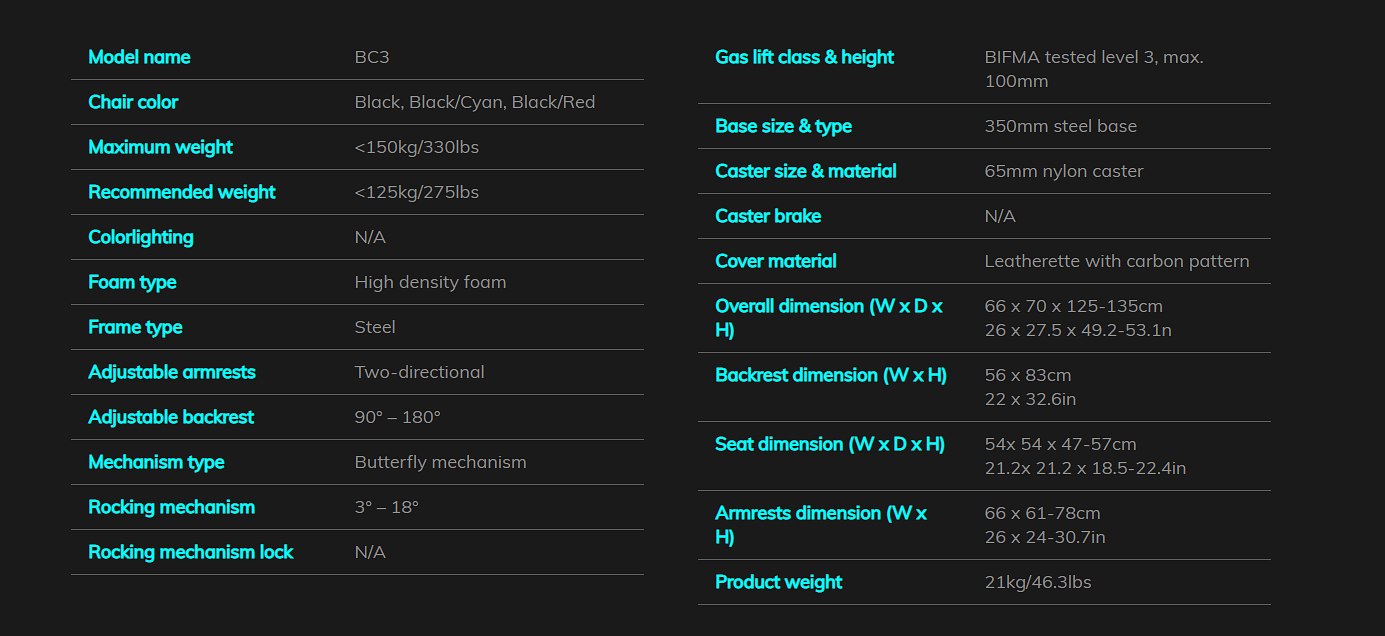Click the Adjustable armrests label
Viewport: 1385px width, 636px height.
coord(172,372)
